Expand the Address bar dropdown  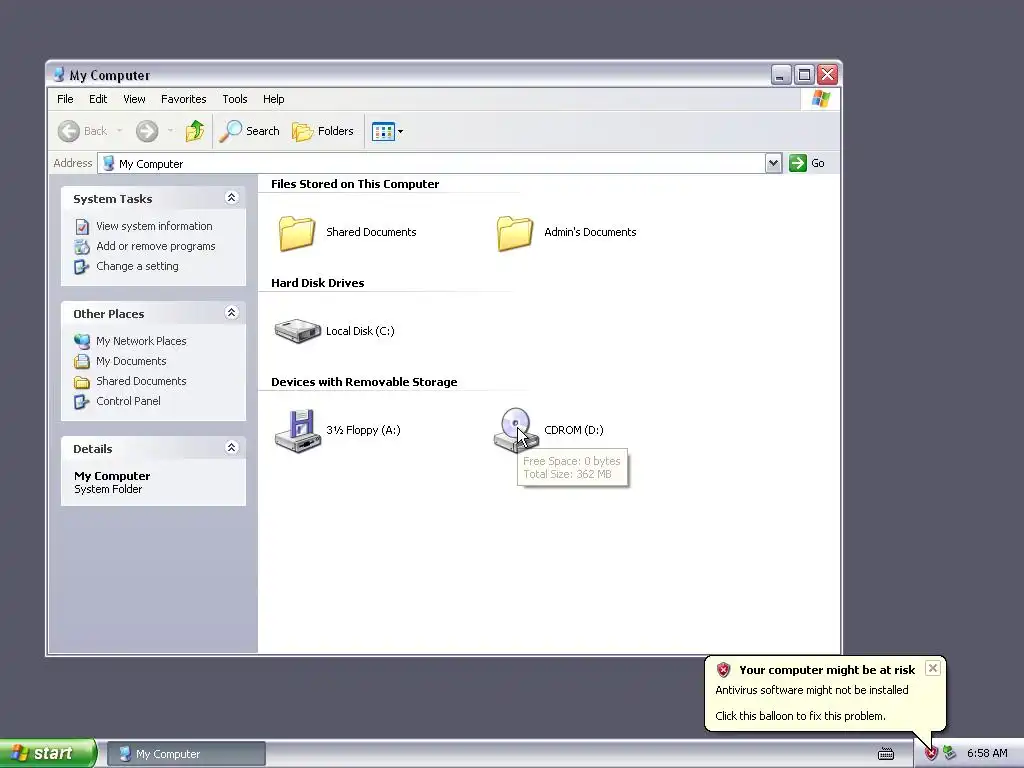point(773,163)
